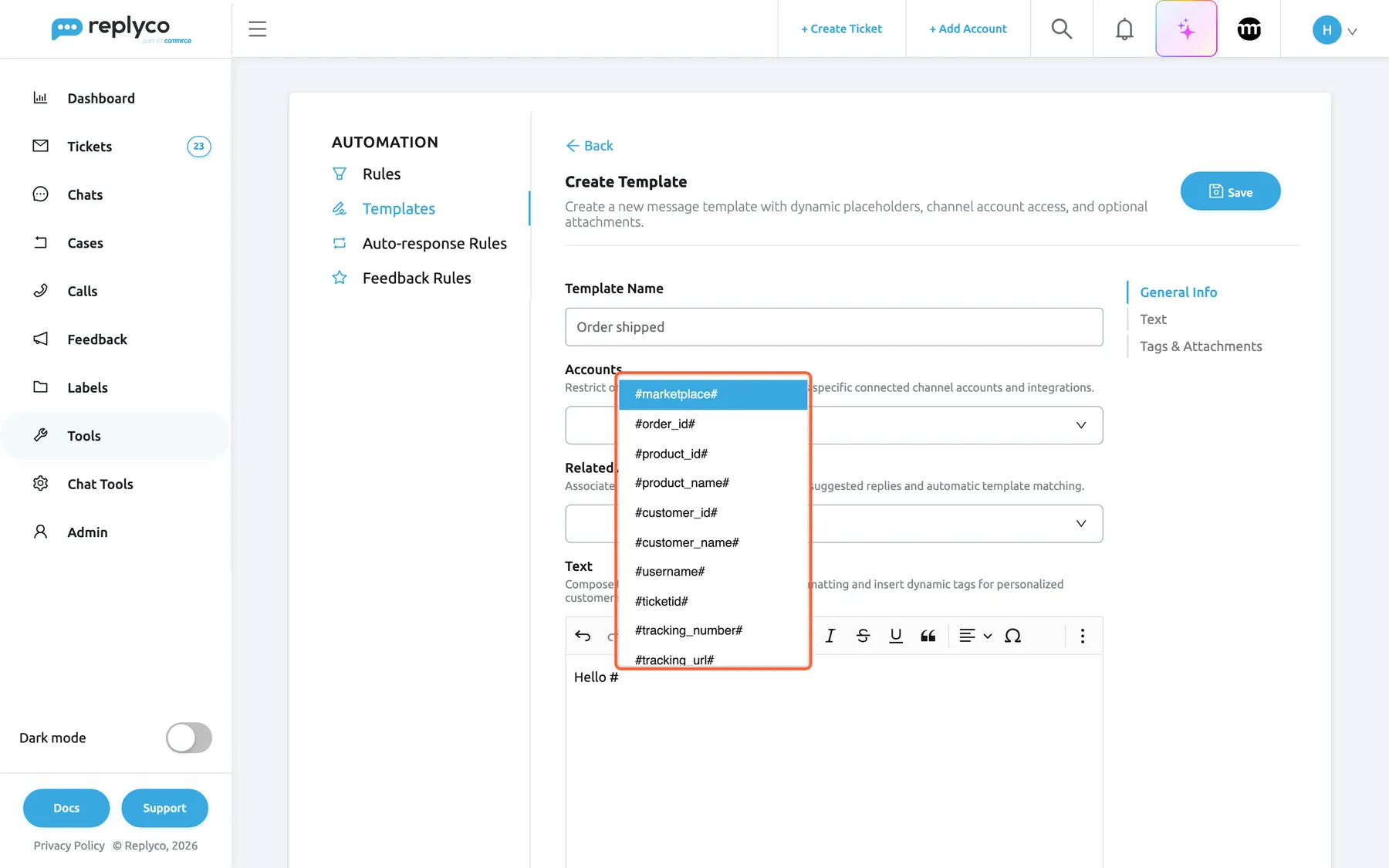Click Template Name input field
Viewport: 1389px width, 868px height.
833,327
